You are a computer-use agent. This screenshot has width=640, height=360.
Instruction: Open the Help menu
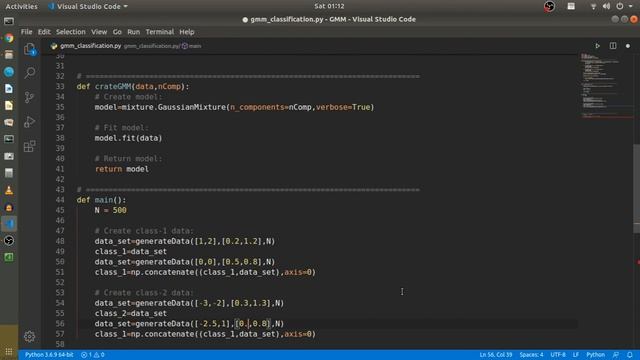187,32
